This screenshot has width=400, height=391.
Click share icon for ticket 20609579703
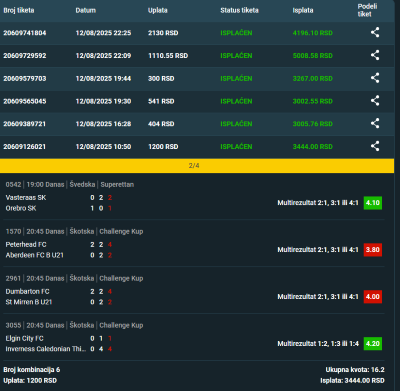375,78
